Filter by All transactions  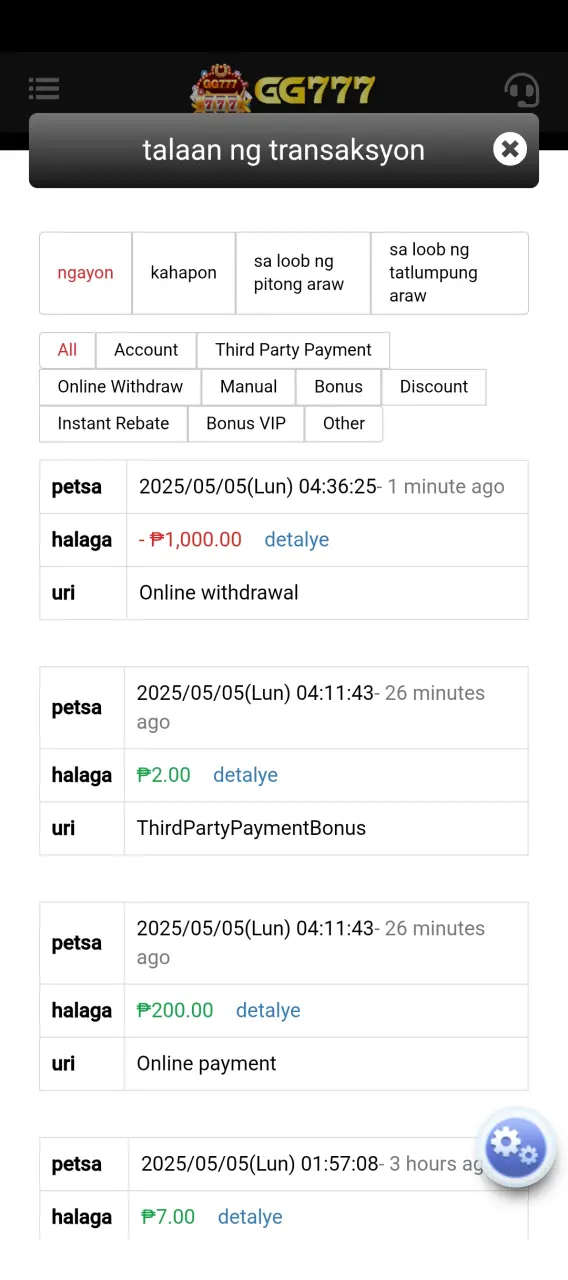pos(67,350)
